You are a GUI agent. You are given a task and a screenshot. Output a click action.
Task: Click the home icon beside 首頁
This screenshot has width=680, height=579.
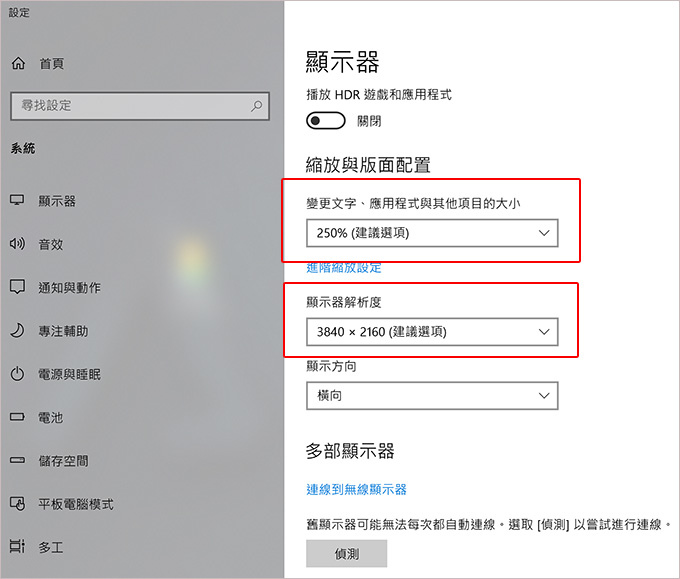click(18, 63)
